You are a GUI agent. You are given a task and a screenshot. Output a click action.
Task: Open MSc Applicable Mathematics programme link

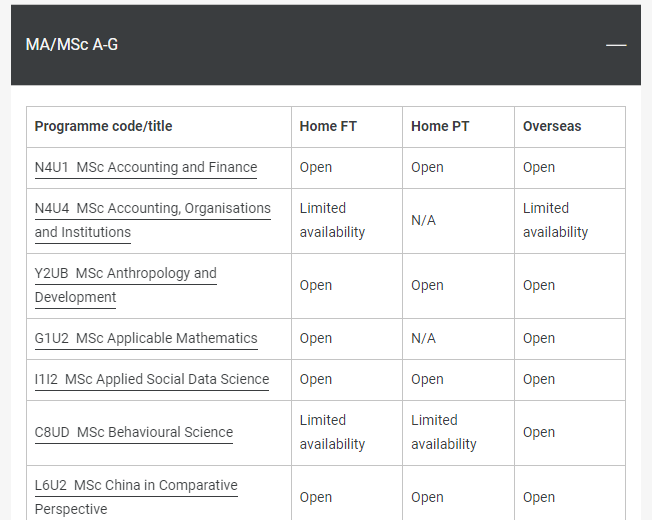coord(146,339)
